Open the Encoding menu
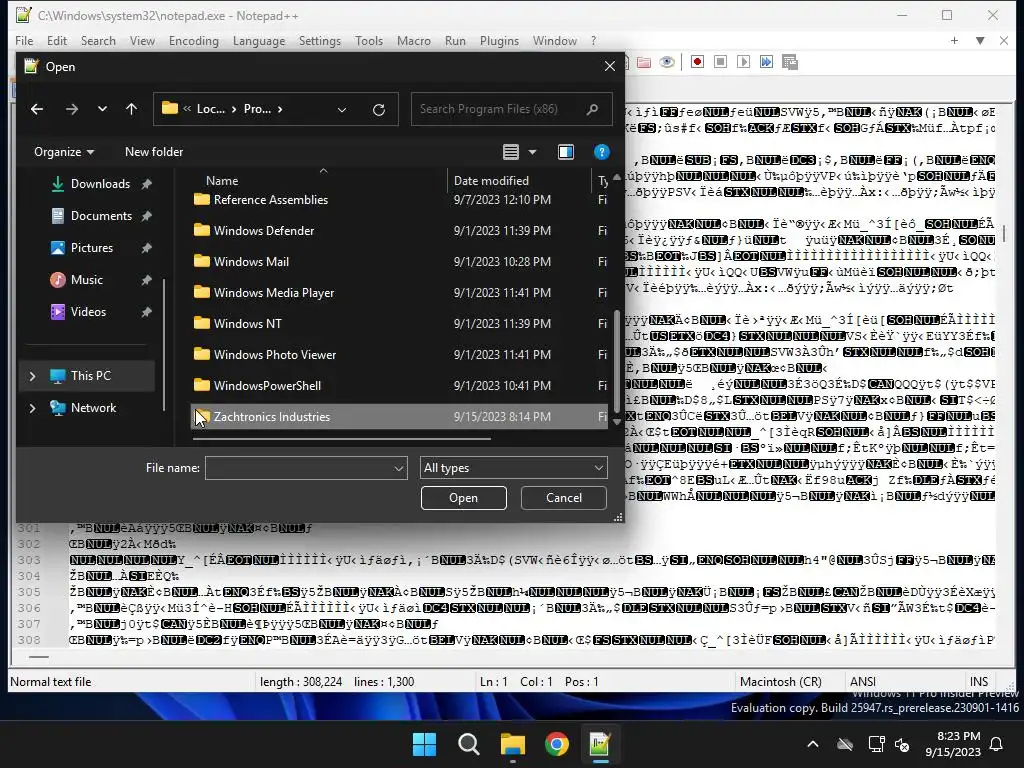This screenshot has width=1024, height=768. tap(194, 40)
